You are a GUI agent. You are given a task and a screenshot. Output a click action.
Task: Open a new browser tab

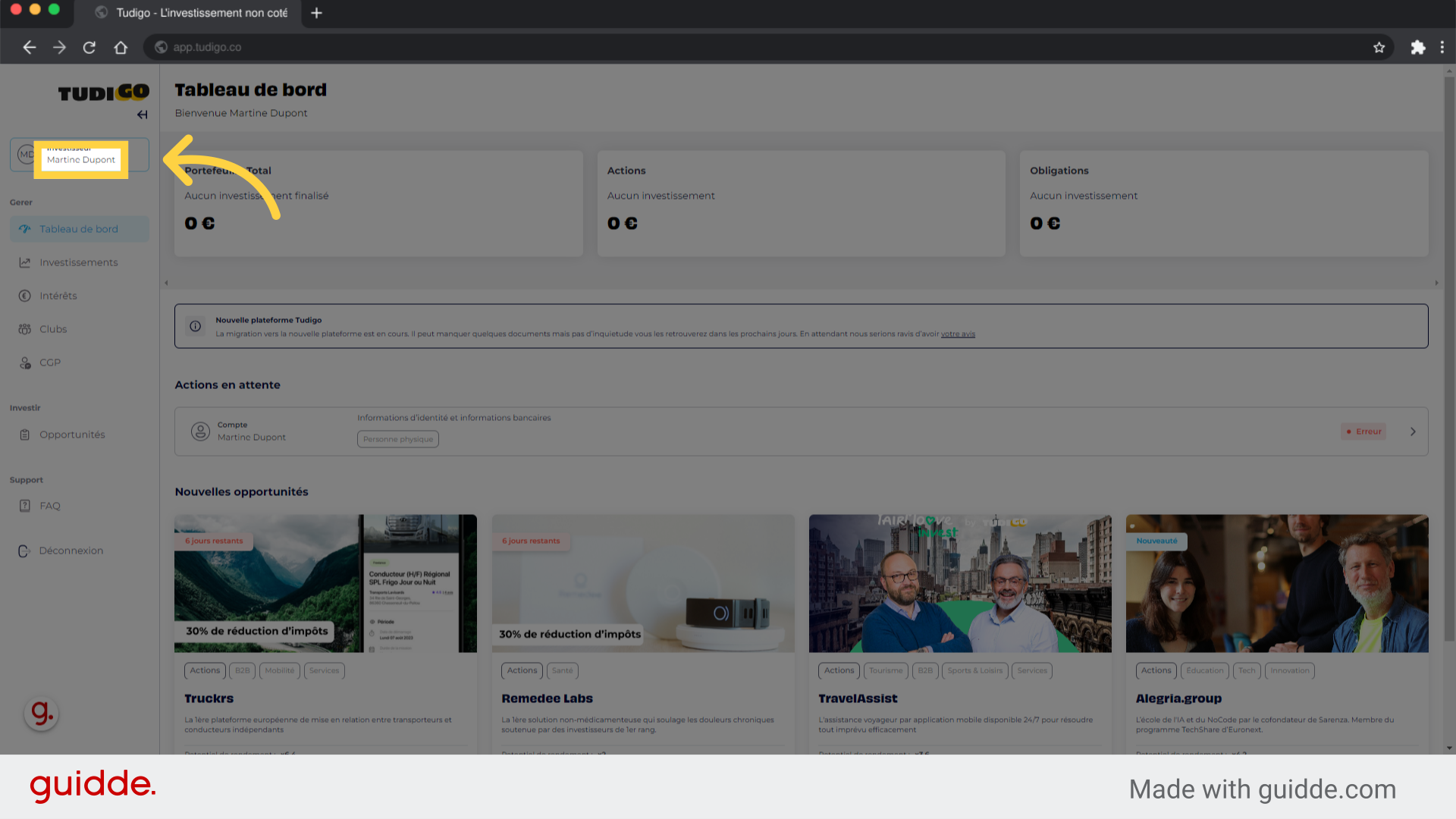(317, 13)
